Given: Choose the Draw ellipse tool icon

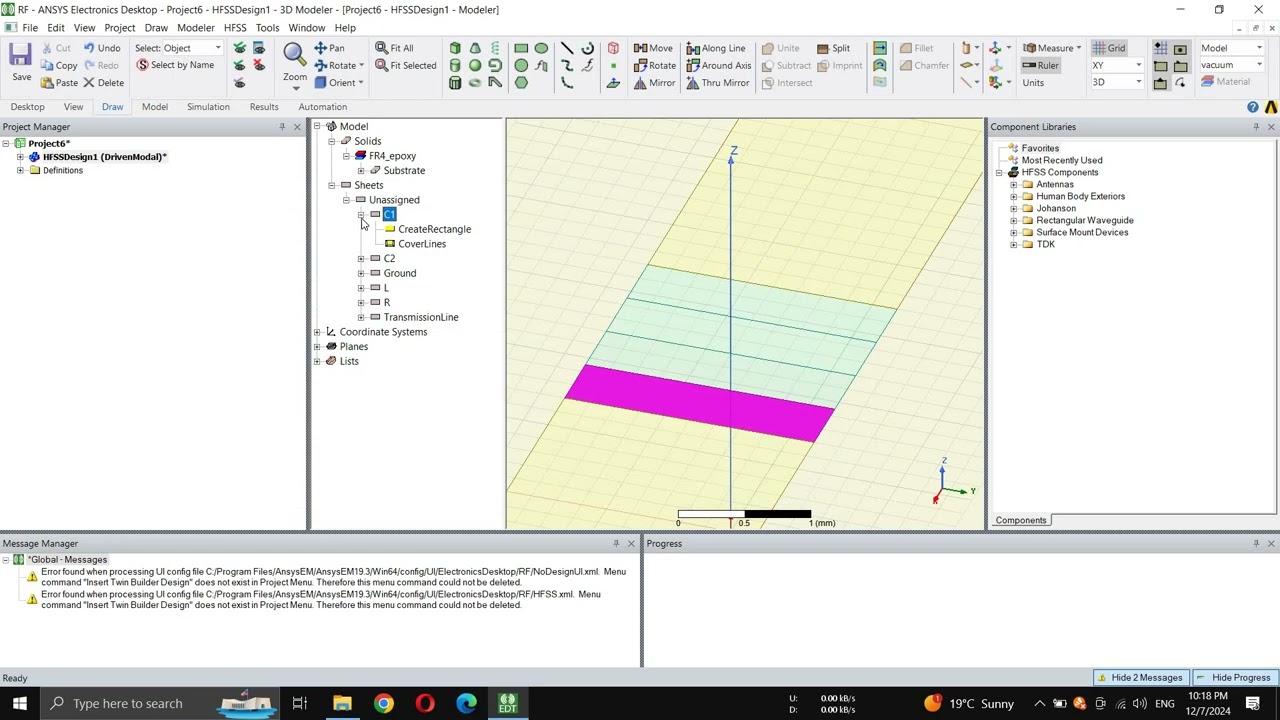Looking at the screenshot, I should (x=541, y=48).
